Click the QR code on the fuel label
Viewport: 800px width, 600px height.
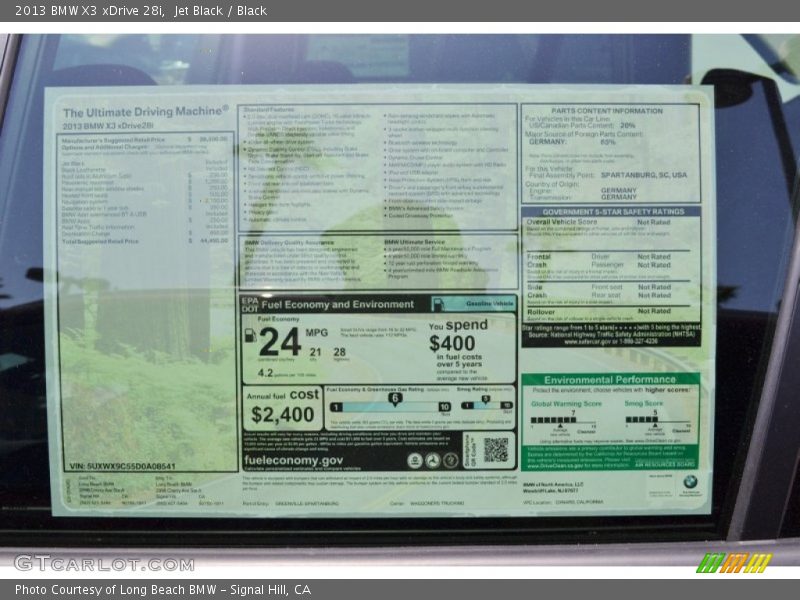tap(495, 450)
